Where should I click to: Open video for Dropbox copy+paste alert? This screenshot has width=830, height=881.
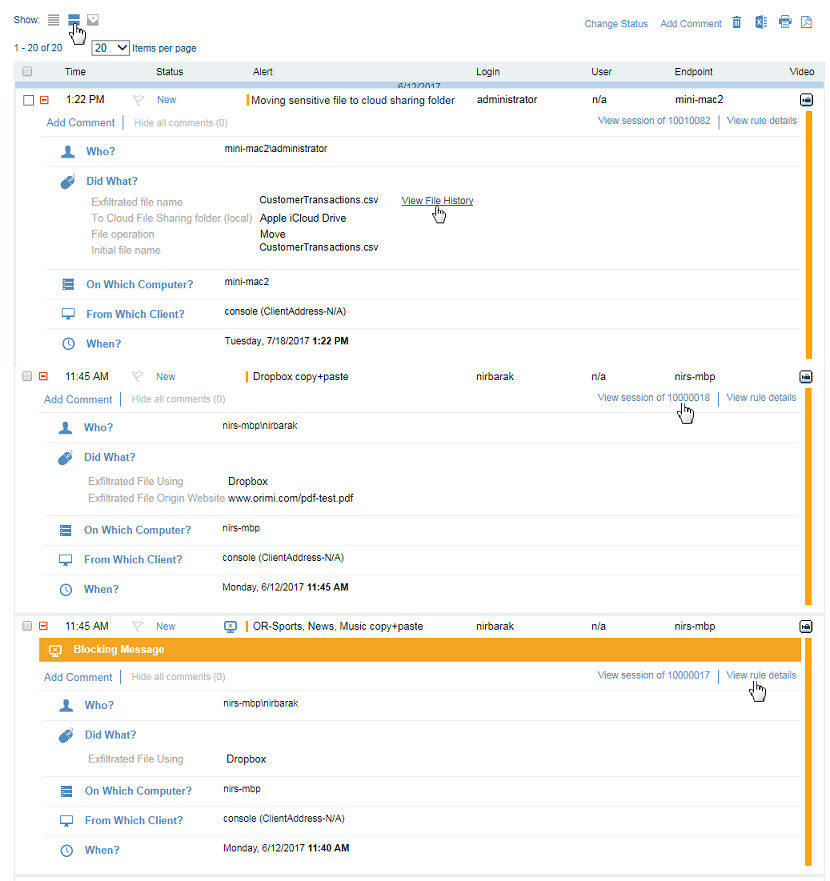(x=806, y=377)
